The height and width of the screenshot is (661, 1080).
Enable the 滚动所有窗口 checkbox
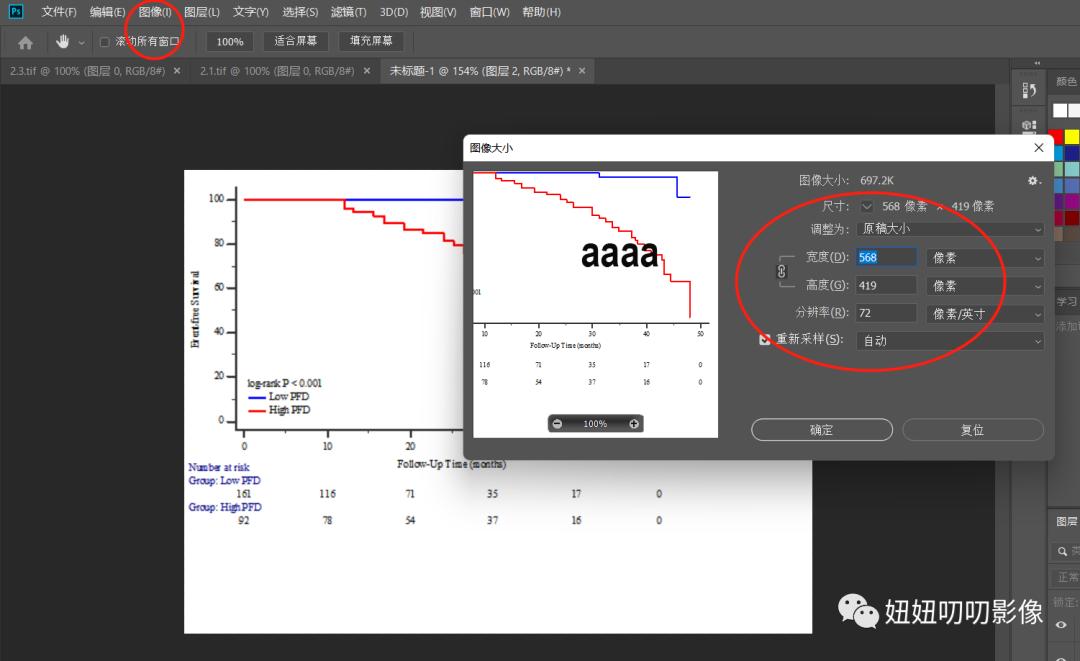pyautogui.click(x=103, y=42)
